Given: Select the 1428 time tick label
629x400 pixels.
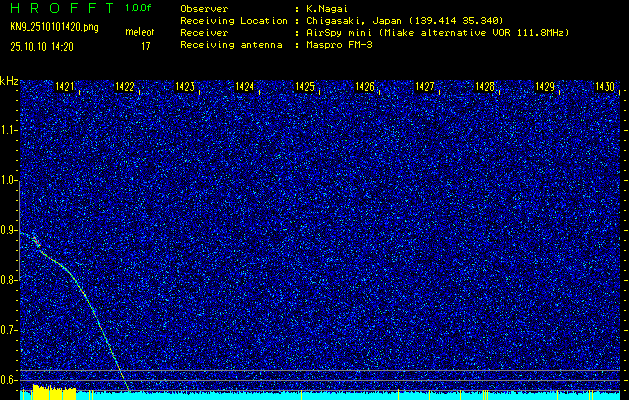Looking at the screenshot, I should [485, 87].
